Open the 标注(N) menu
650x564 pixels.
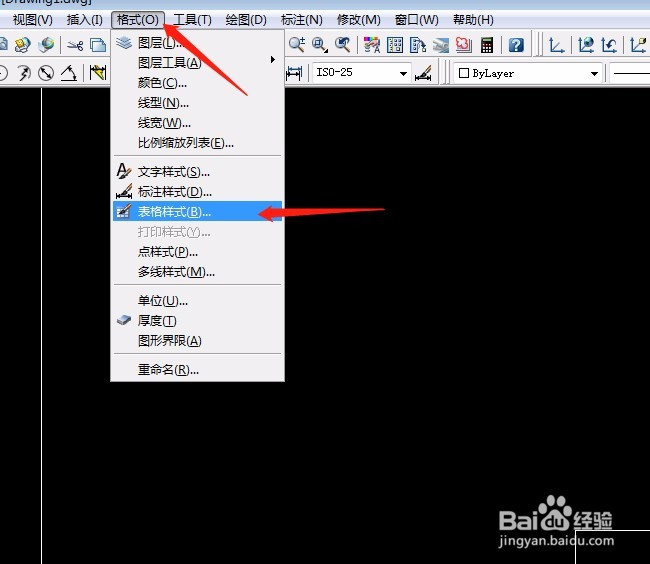[302, 19]
